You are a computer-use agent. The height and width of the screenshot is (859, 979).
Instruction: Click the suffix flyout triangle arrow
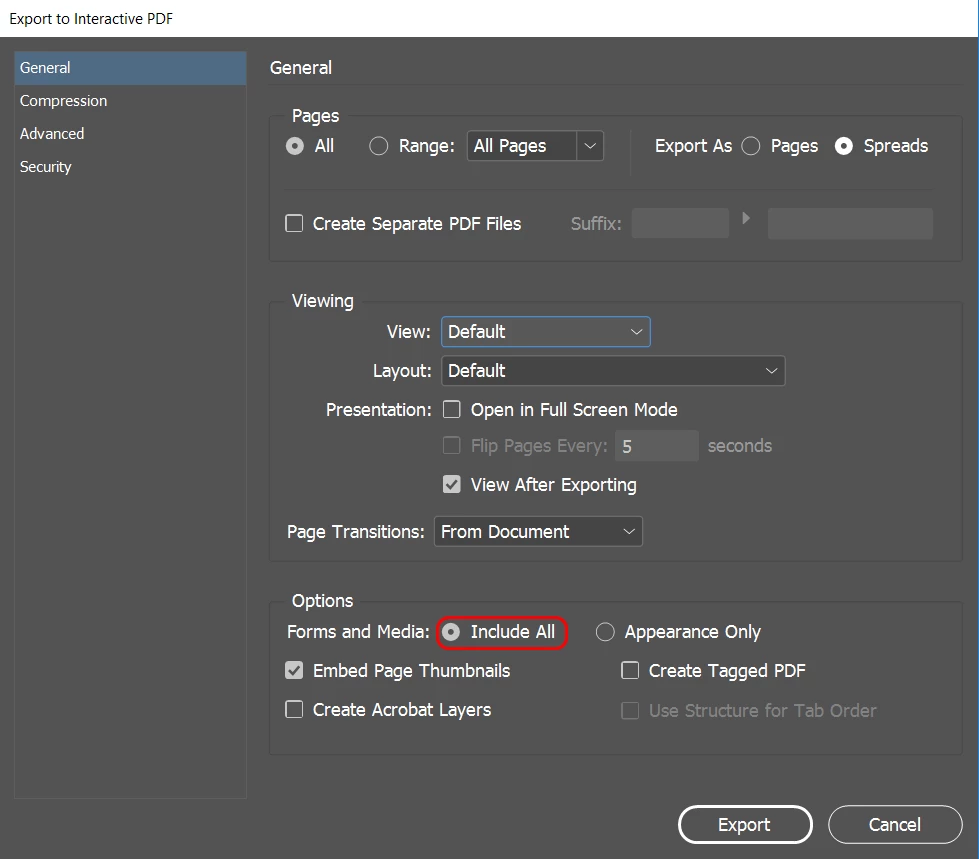745,218
